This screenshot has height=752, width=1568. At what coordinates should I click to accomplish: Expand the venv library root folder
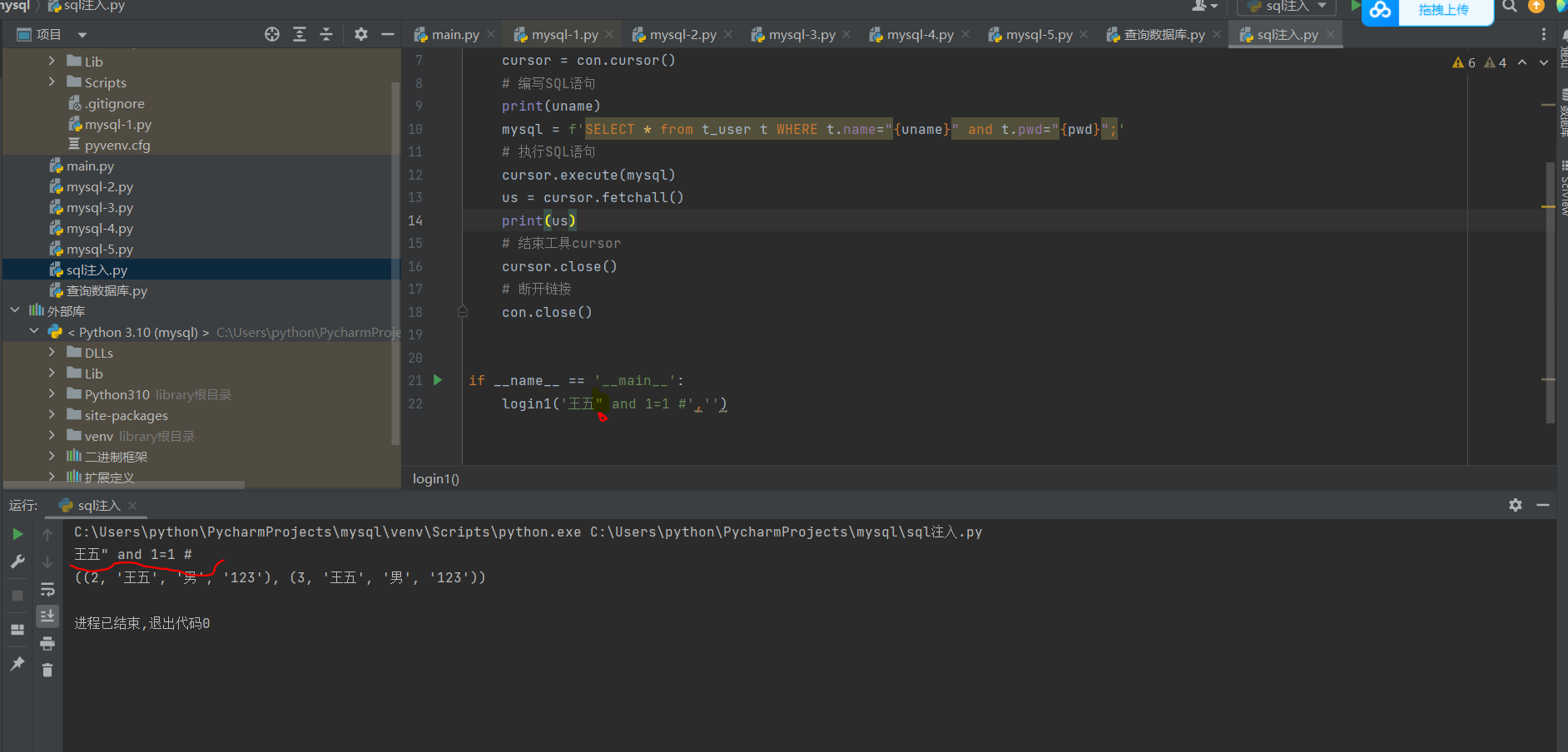coord(52,435)
